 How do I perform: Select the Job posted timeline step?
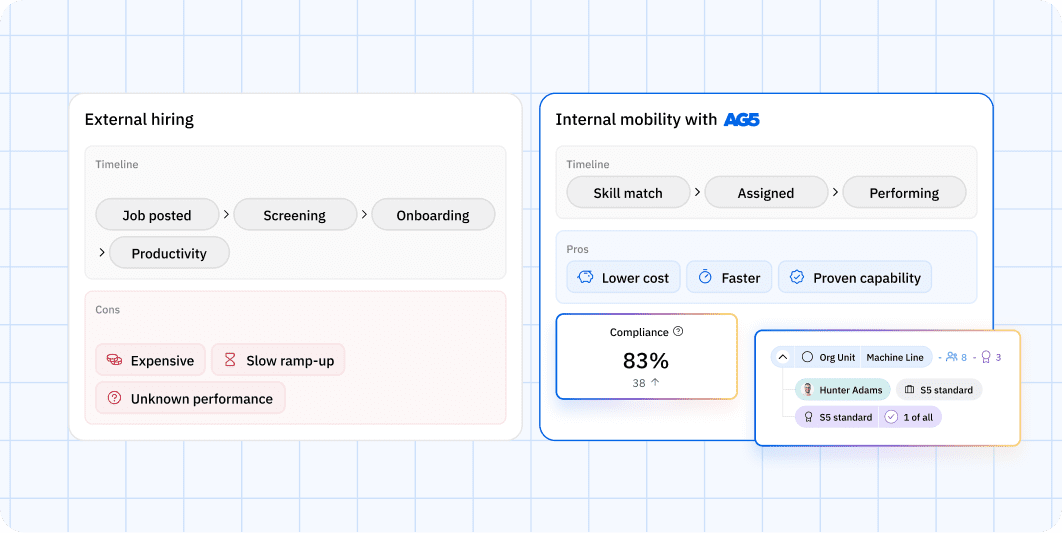157,215
